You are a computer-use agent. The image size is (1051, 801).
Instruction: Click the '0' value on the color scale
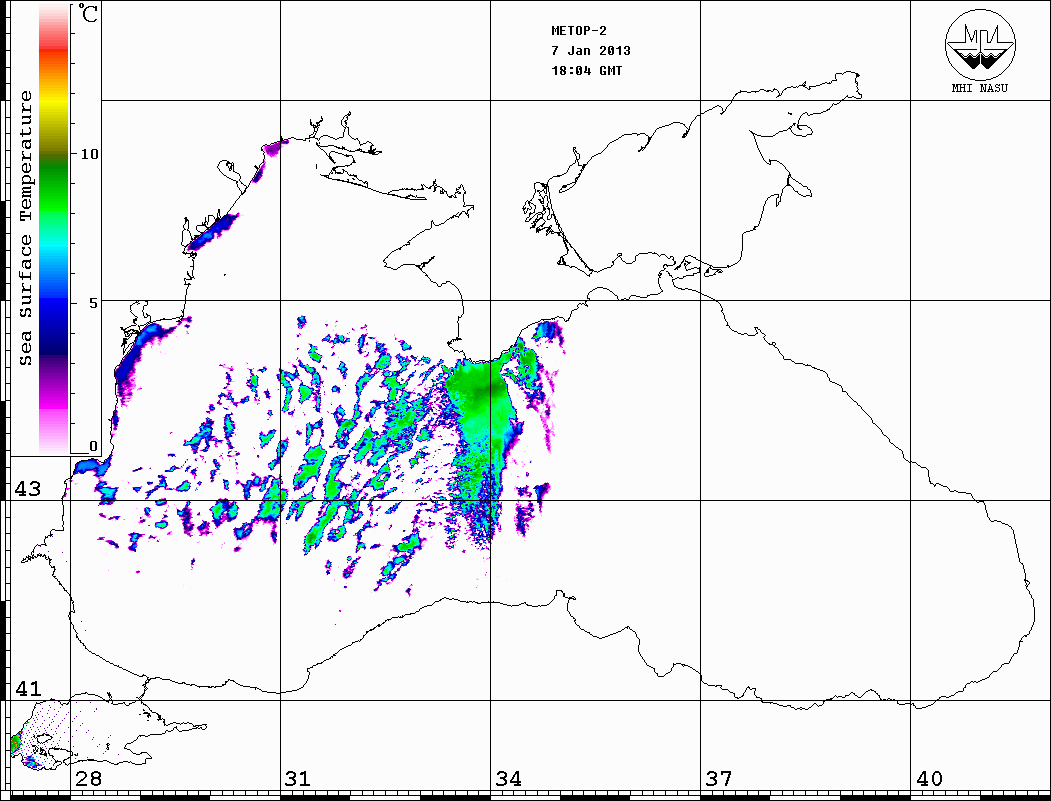tap(93, 446)
